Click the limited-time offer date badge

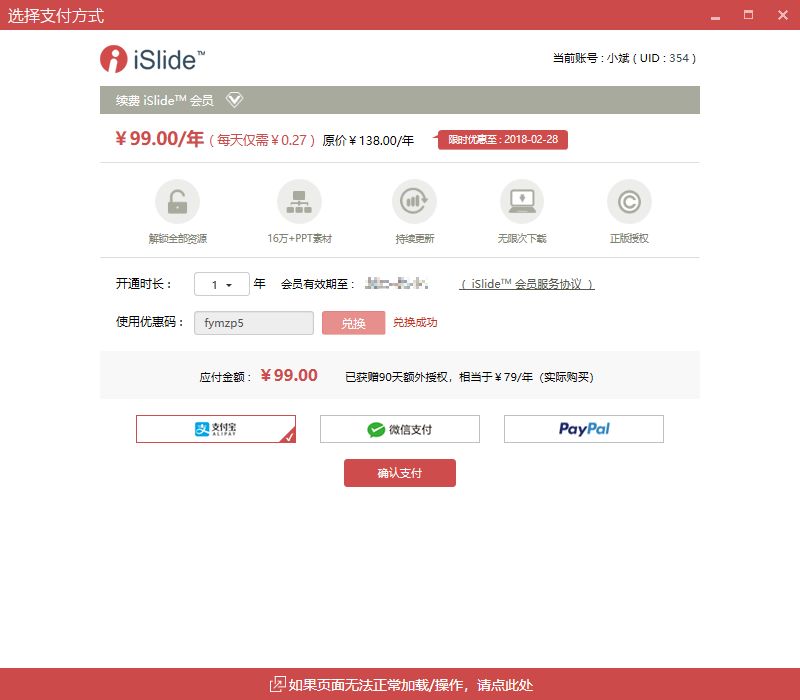(503, 139)
